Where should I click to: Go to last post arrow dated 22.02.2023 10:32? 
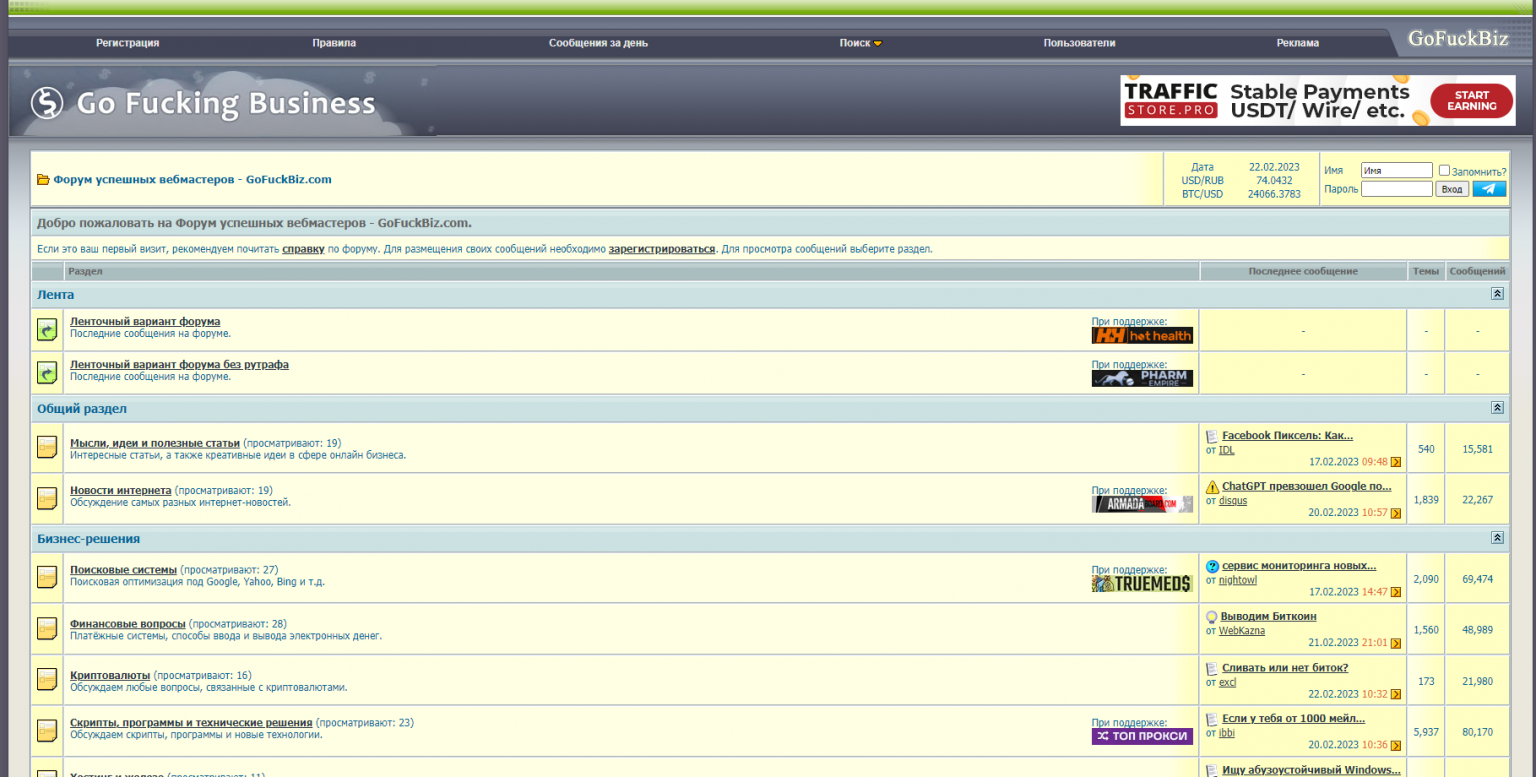click(1396, 694)
